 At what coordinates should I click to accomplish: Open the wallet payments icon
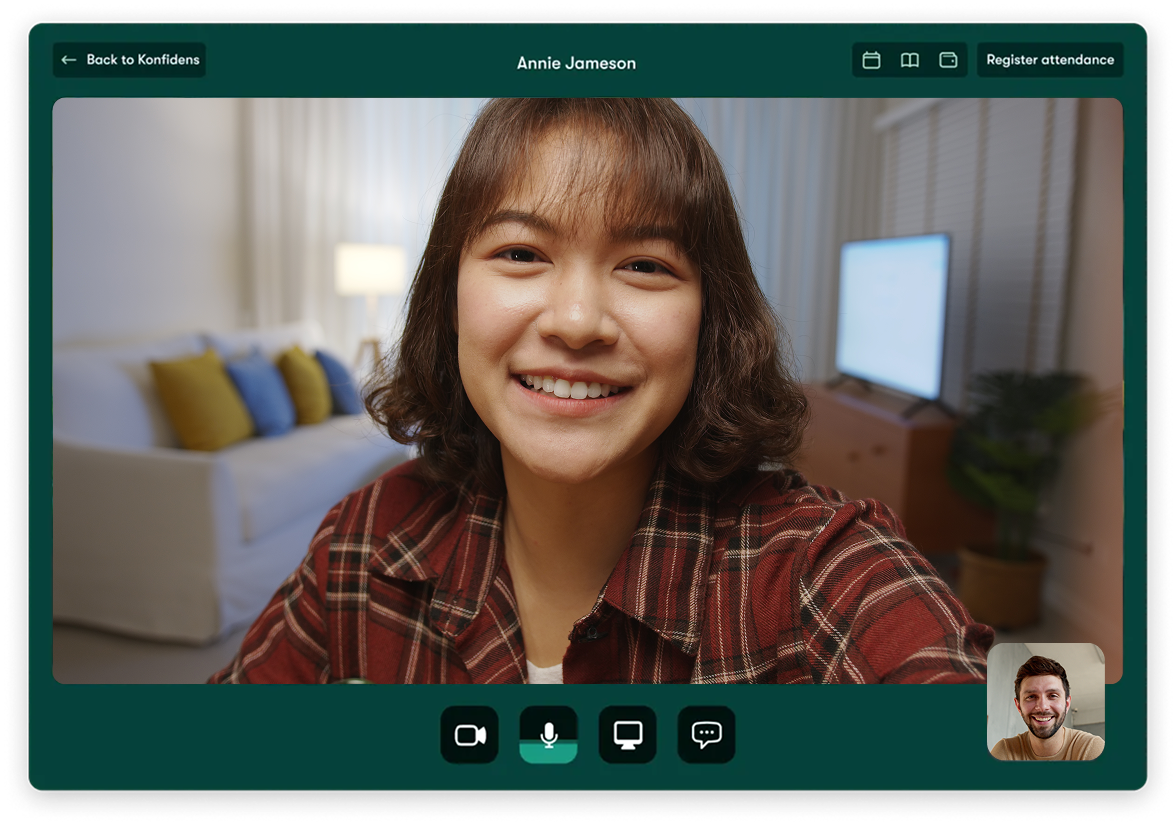click(x=948, y=60)
